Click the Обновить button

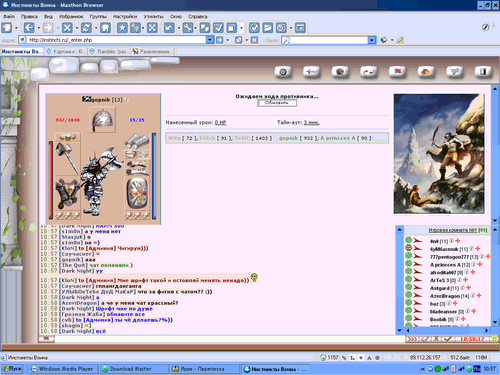(x=277, y=103)
